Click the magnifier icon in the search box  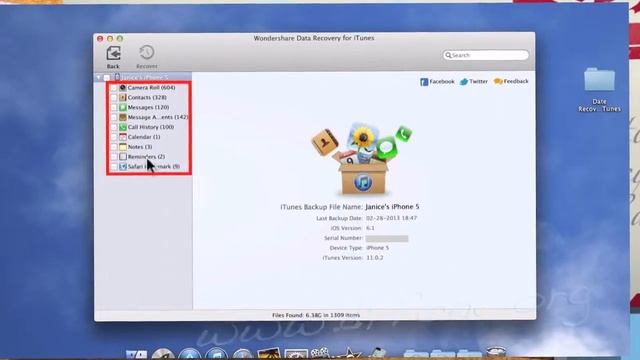tap(448, 55)
